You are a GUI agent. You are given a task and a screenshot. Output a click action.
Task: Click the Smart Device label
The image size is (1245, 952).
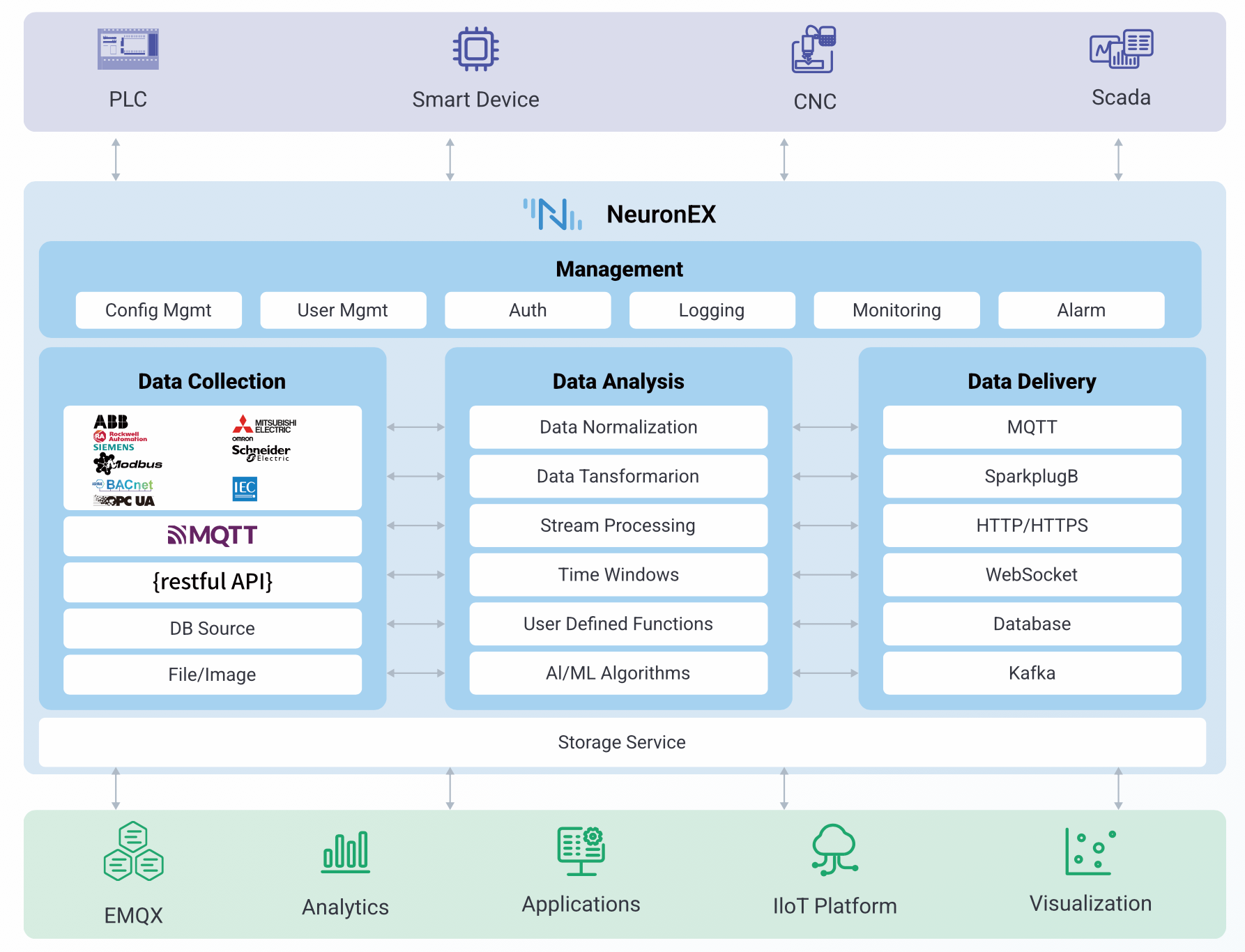(x=475, y=100)
